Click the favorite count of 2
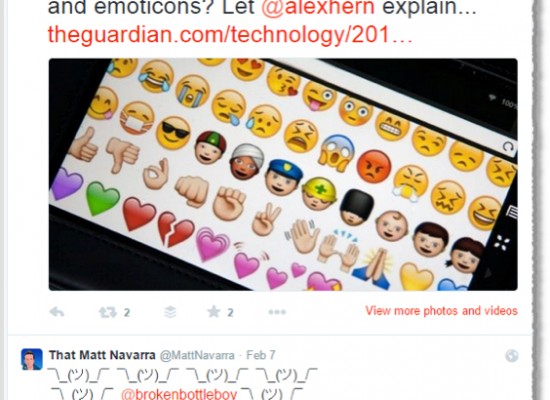The height and width of the screenshot is (400, 550). point(230,312)
